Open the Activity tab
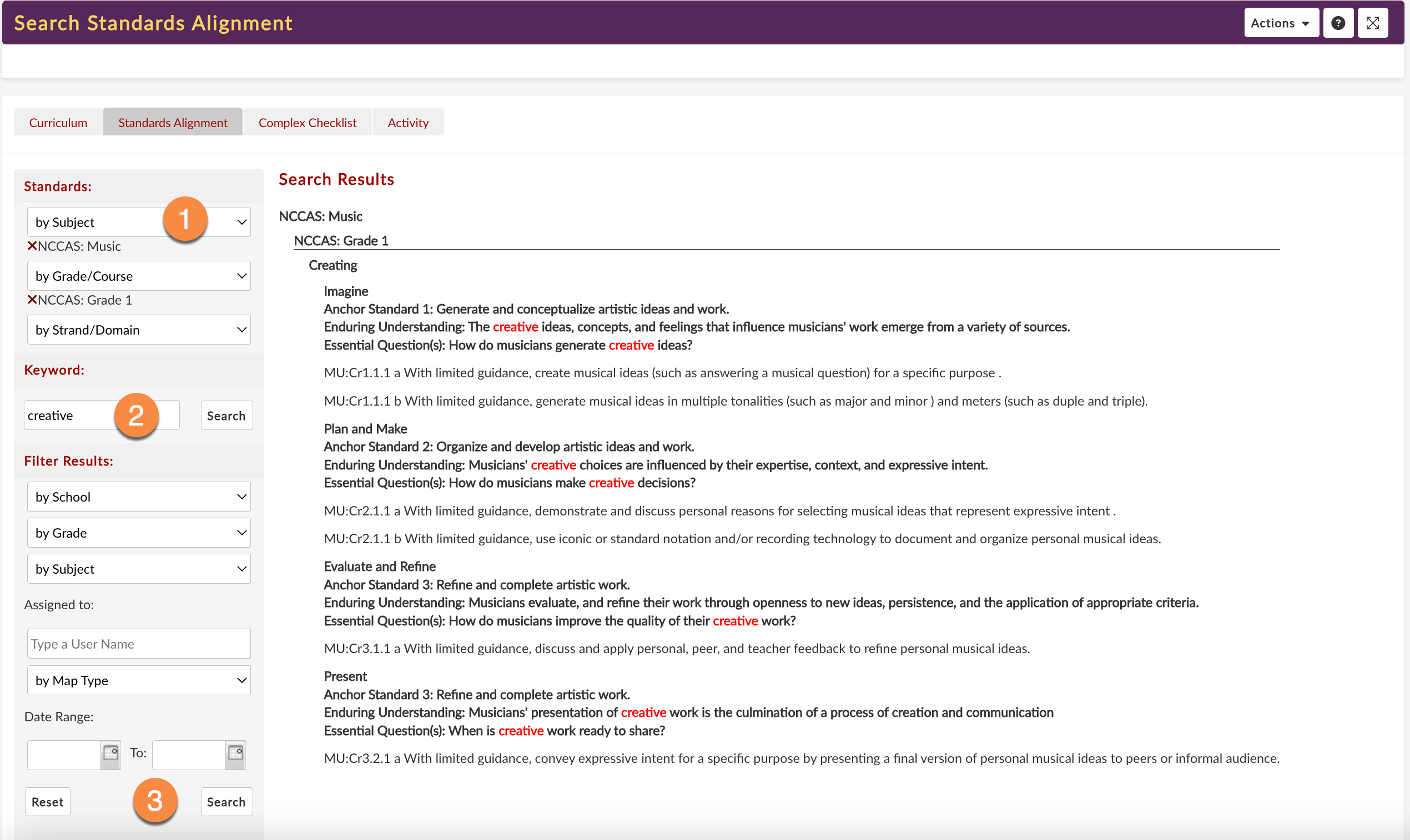 [x=407, y=122]
